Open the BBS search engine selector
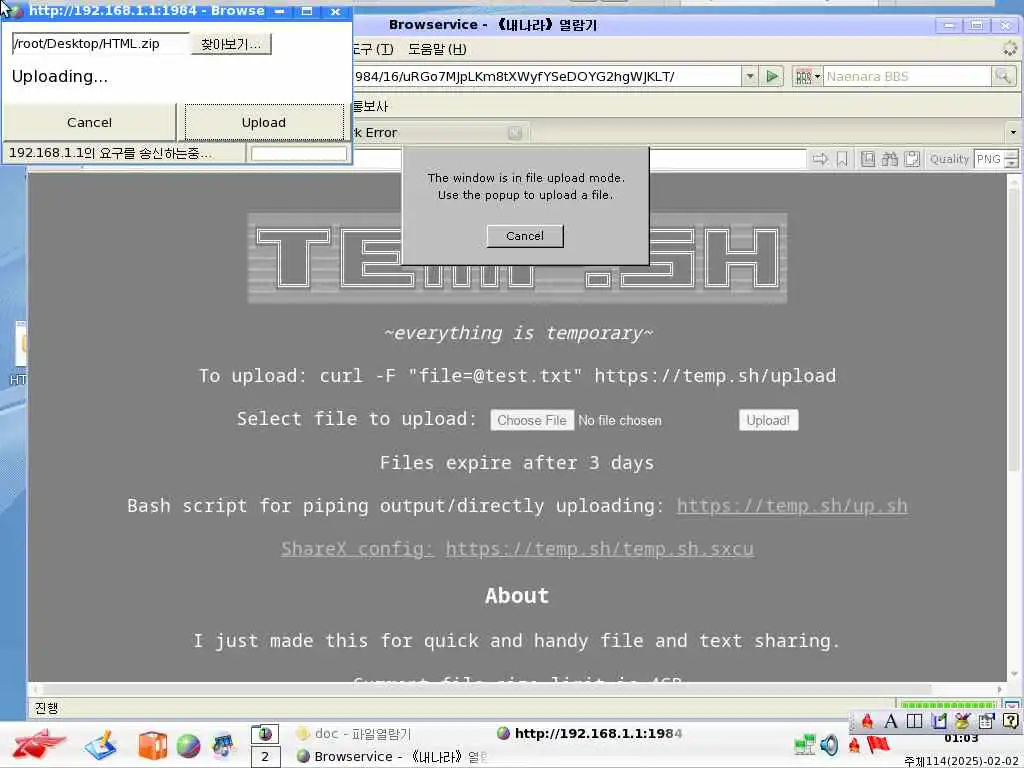 pyautogui.click(x=807, y=76)
